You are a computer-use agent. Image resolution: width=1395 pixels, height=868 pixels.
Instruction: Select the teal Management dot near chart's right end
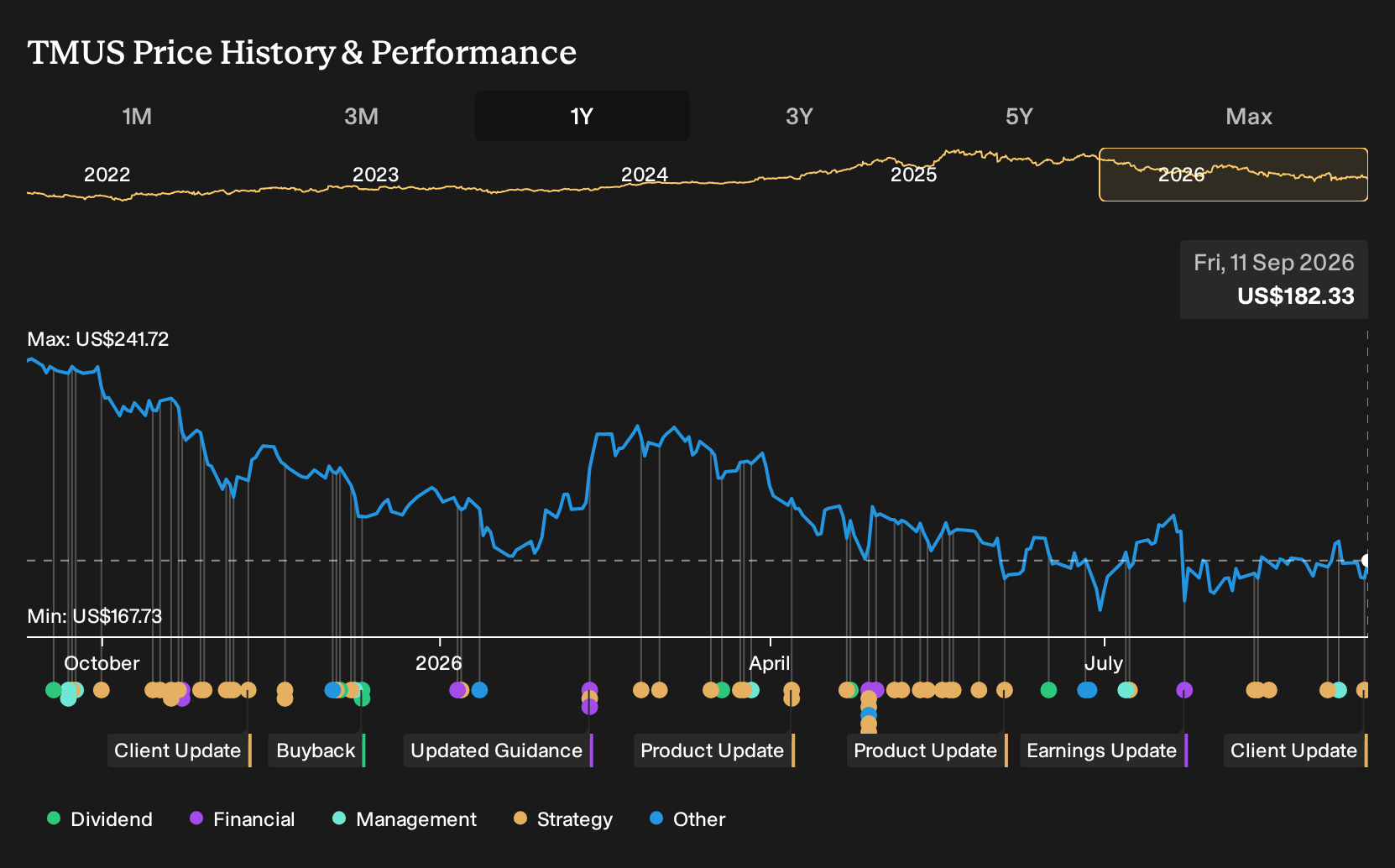pos(1340,690)
